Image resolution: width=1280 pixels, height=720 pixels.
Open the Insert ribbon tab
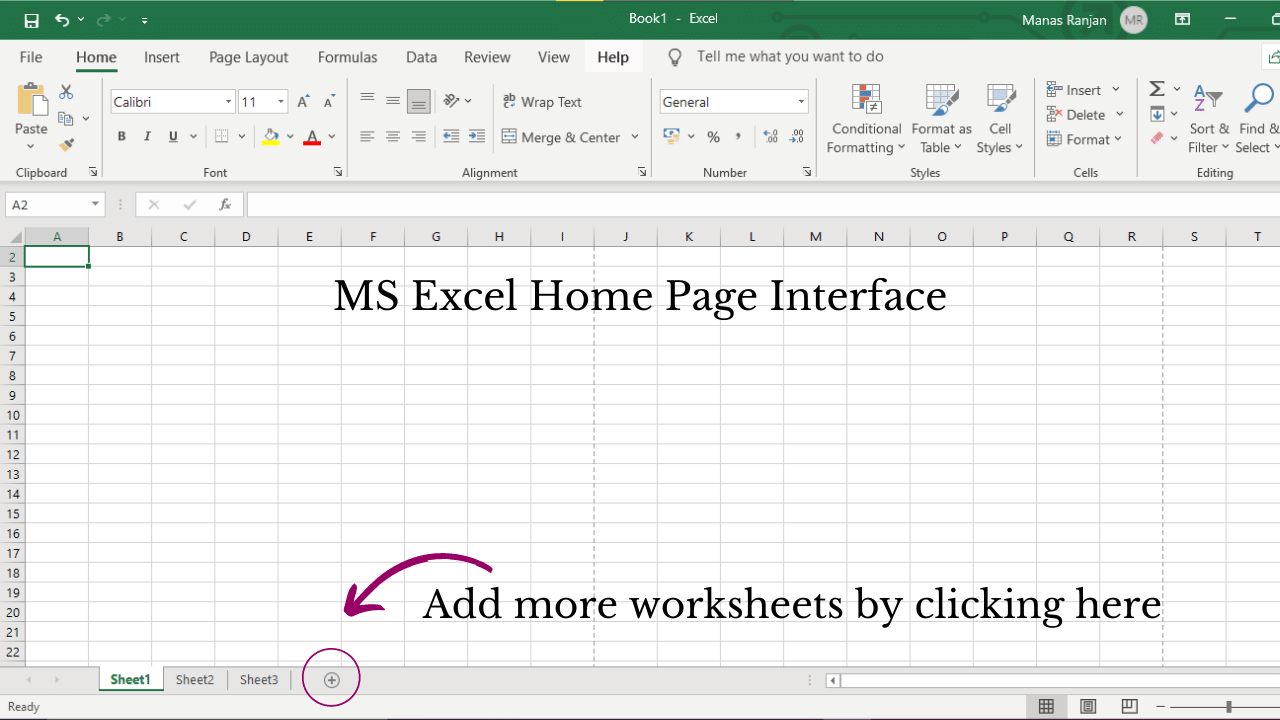[161, 57]
